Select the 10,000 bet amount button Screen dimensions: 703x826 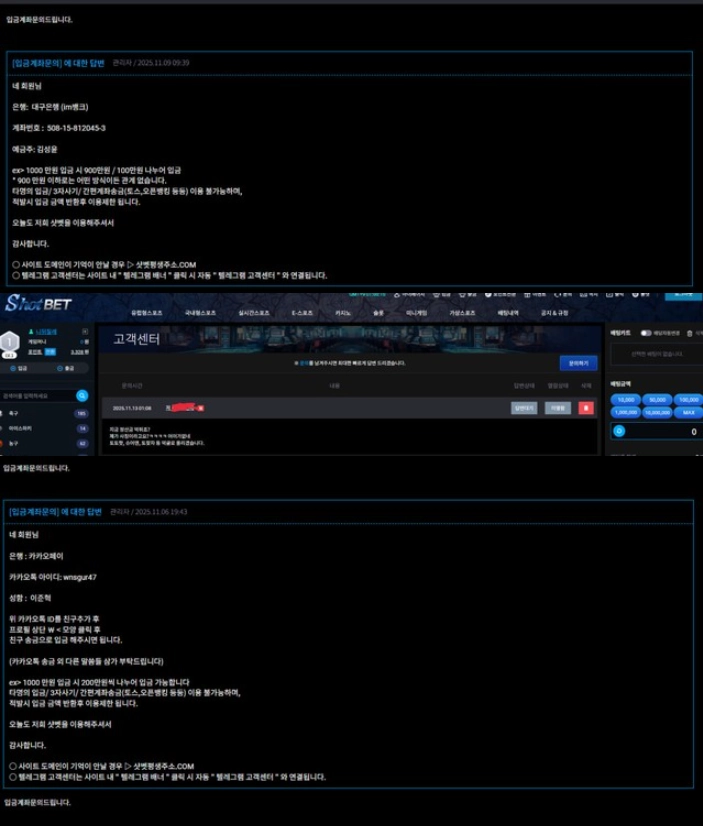tap(626, 399)
